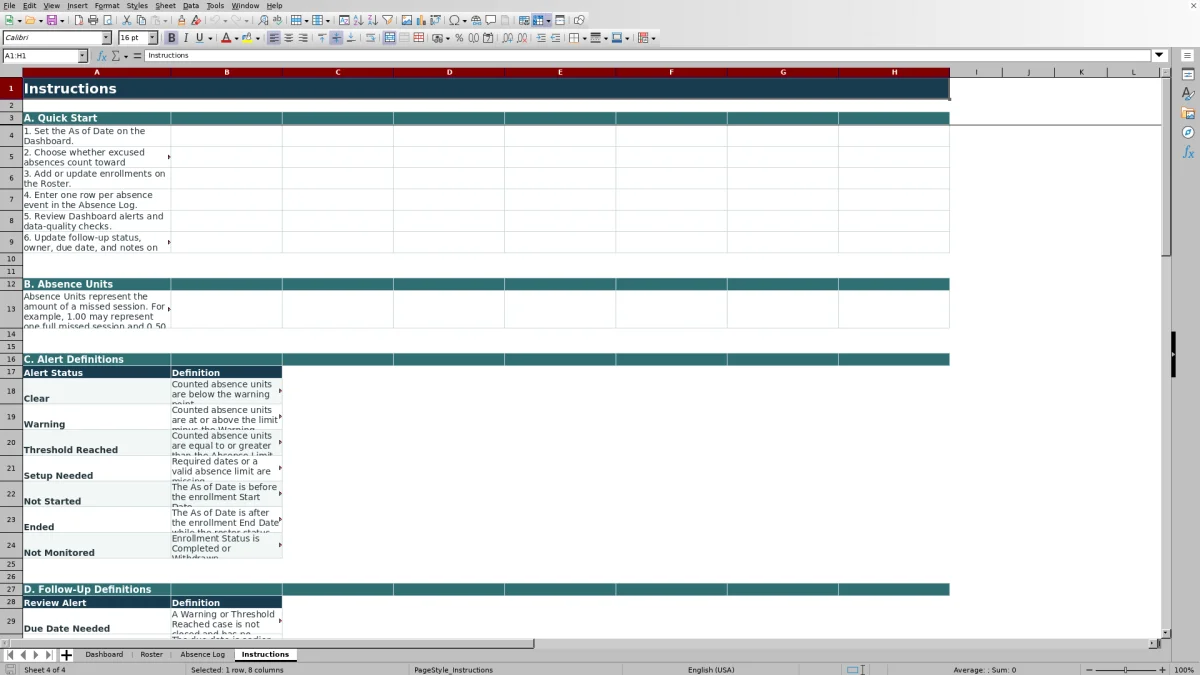Open the Format menu

tap(107, 6)
